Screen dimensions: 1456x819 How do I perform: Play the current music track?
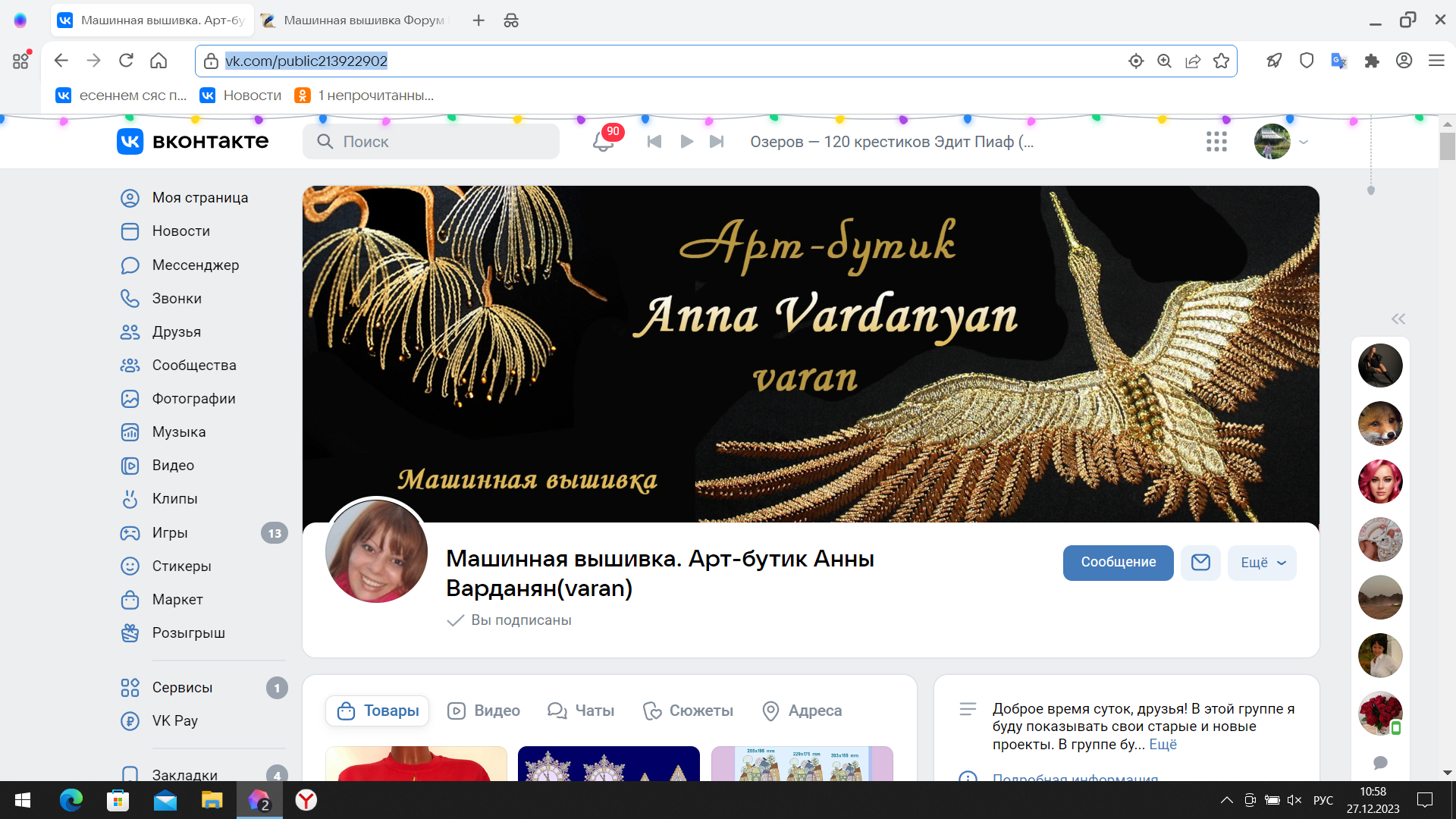click(x=686, y=141)
